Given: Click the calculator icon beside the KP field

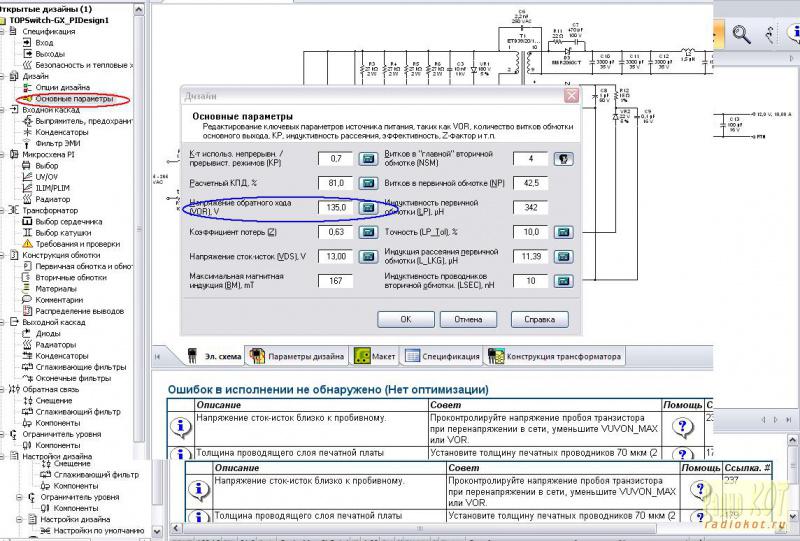Looking at the screenshot, I should (x=369, y=159).
